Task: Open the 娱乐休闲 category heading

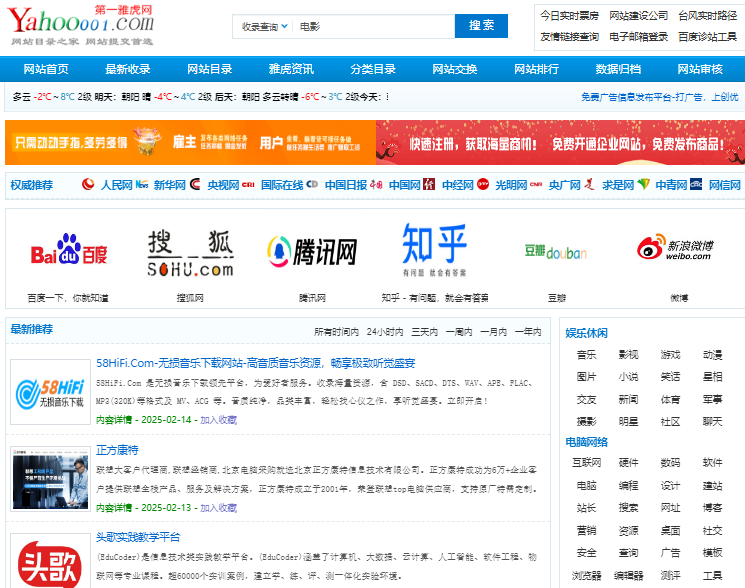Action: click(586, 333)
